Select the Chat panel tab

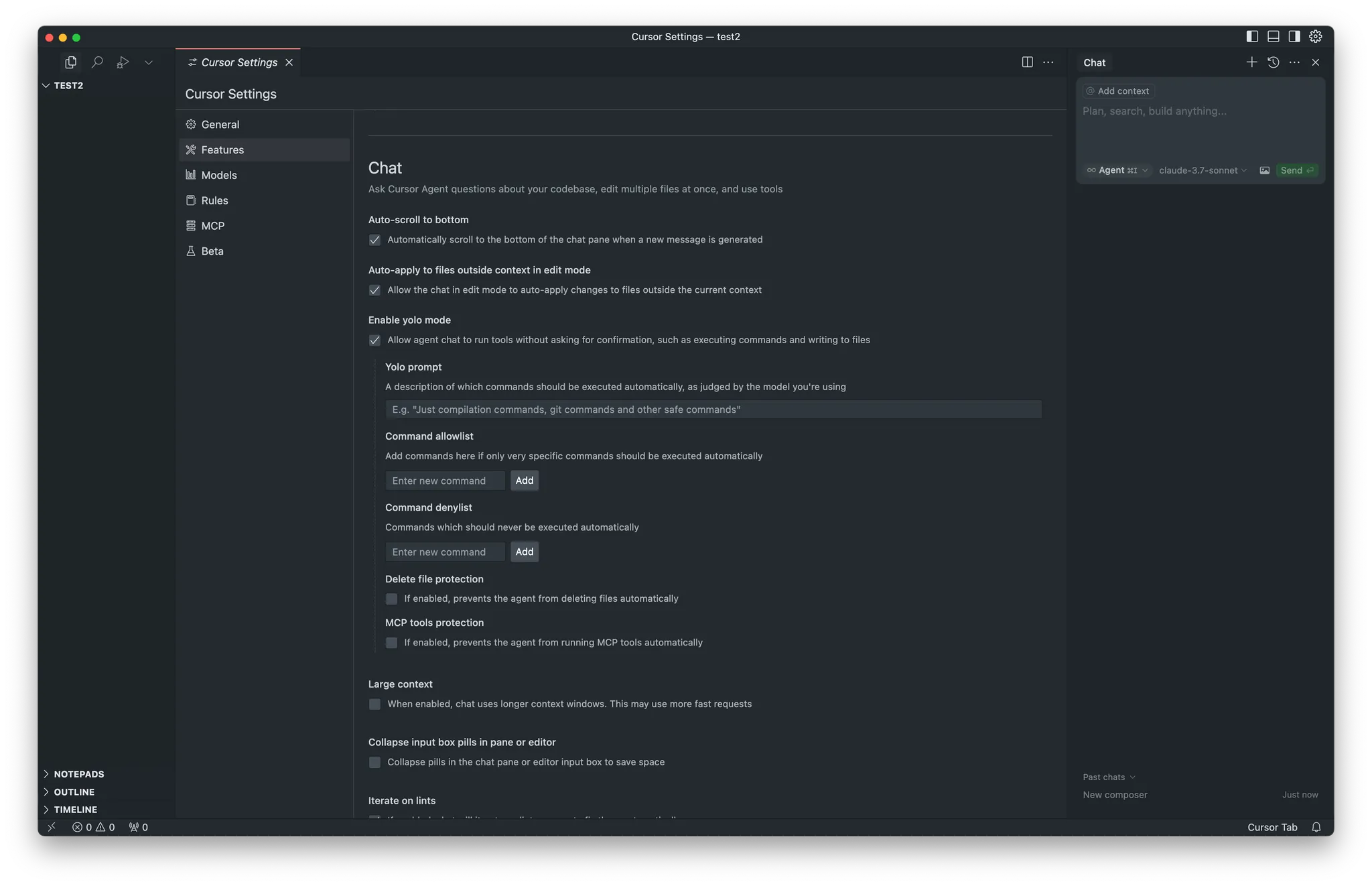1094,62
